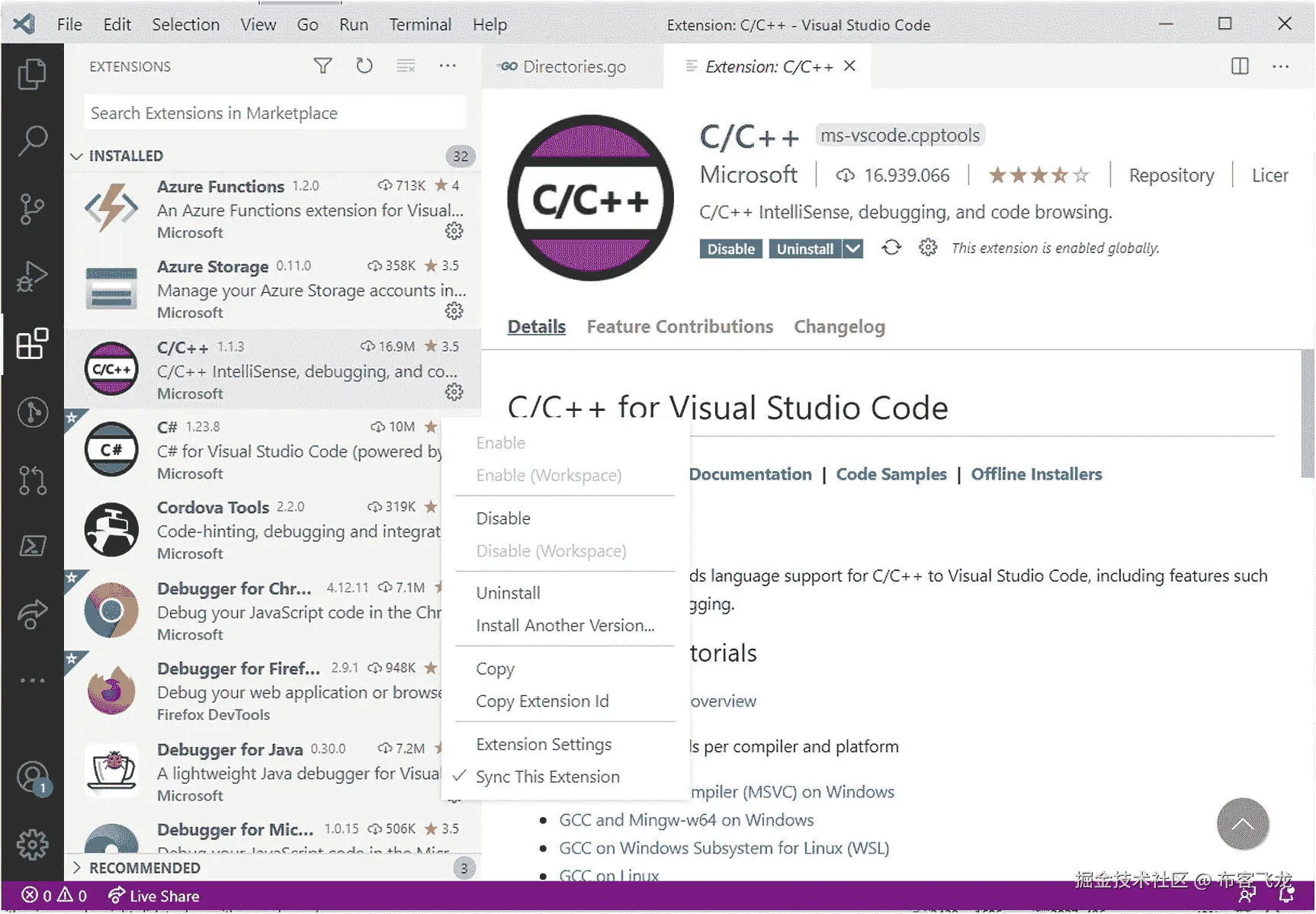1316x914 pixels.
Task: Filter extensions with the funnel icon
Action: click(x=323, y=66)
